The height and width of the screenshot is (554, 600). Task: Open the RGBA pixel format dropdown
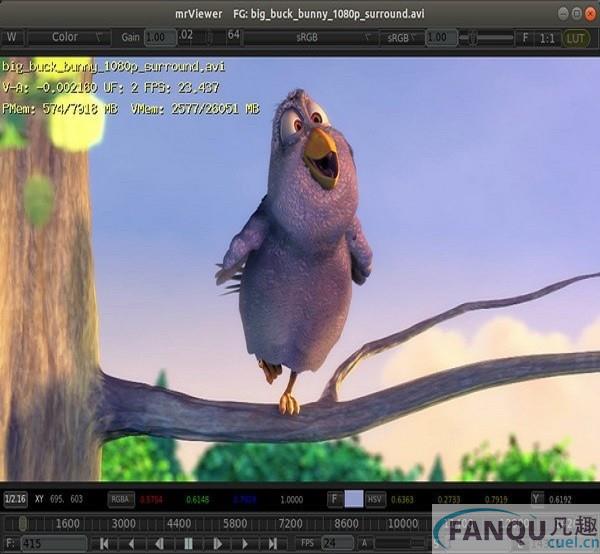(x=121, y=499)
